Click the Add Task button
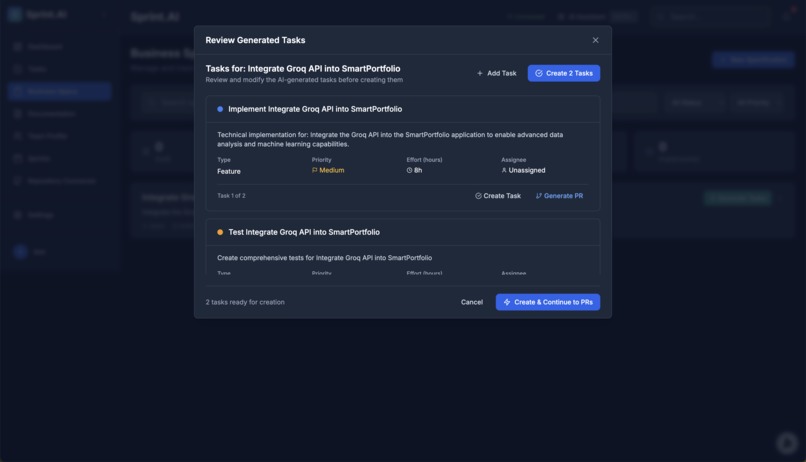806x462 pixels. point(497,73)
